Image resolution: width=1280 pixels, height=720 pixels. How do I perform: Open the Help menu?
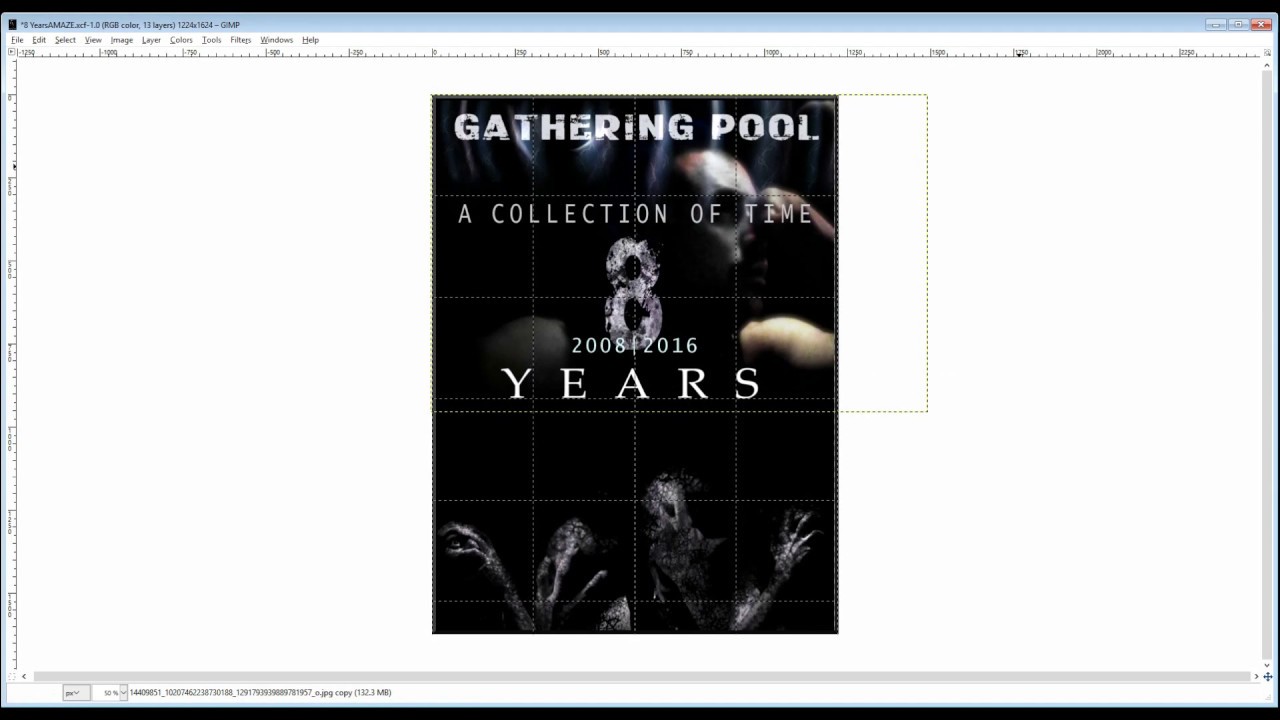pos(310,40)
